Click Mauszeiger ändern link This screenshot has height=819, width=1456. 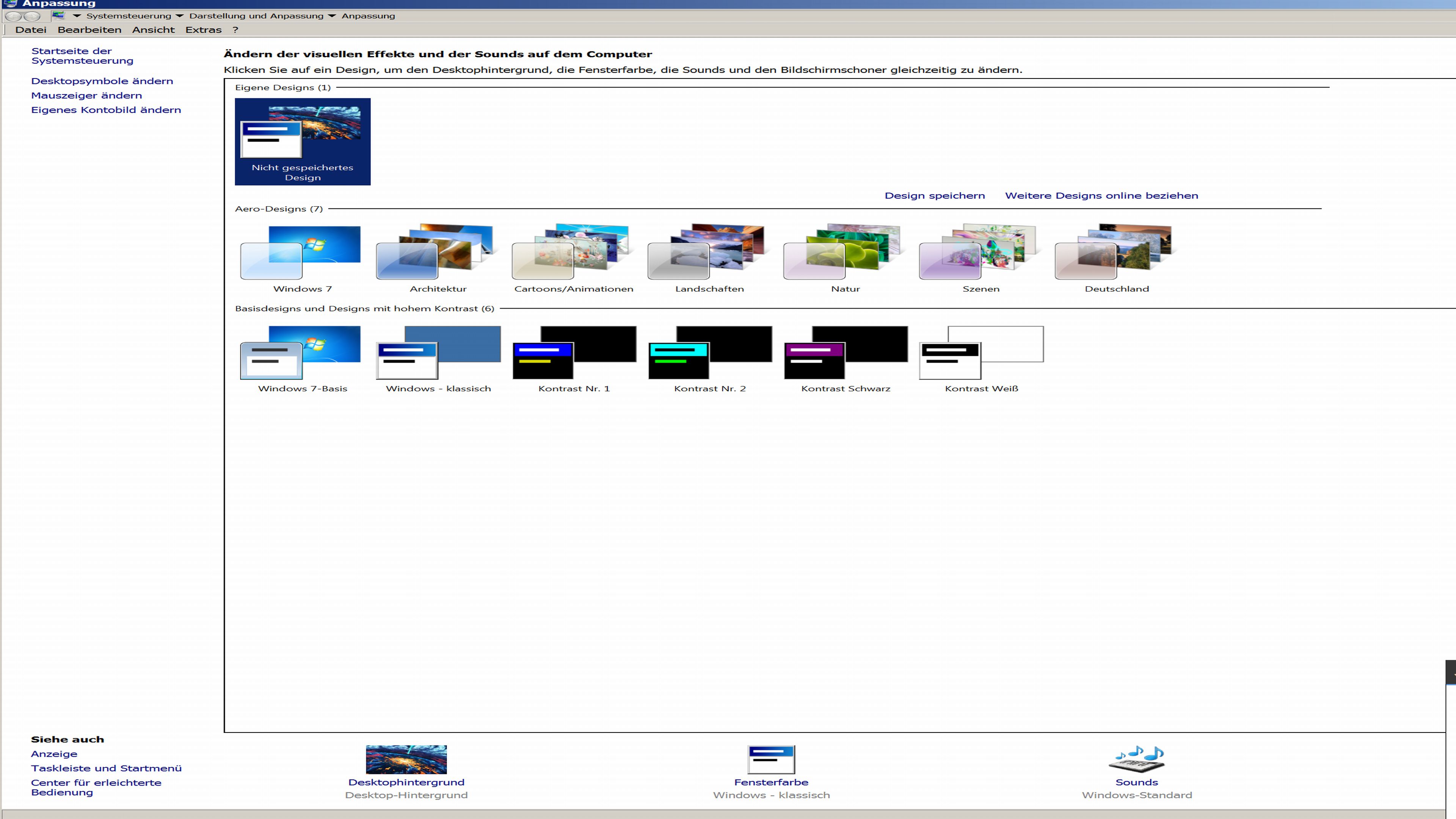tap(86, 96)
